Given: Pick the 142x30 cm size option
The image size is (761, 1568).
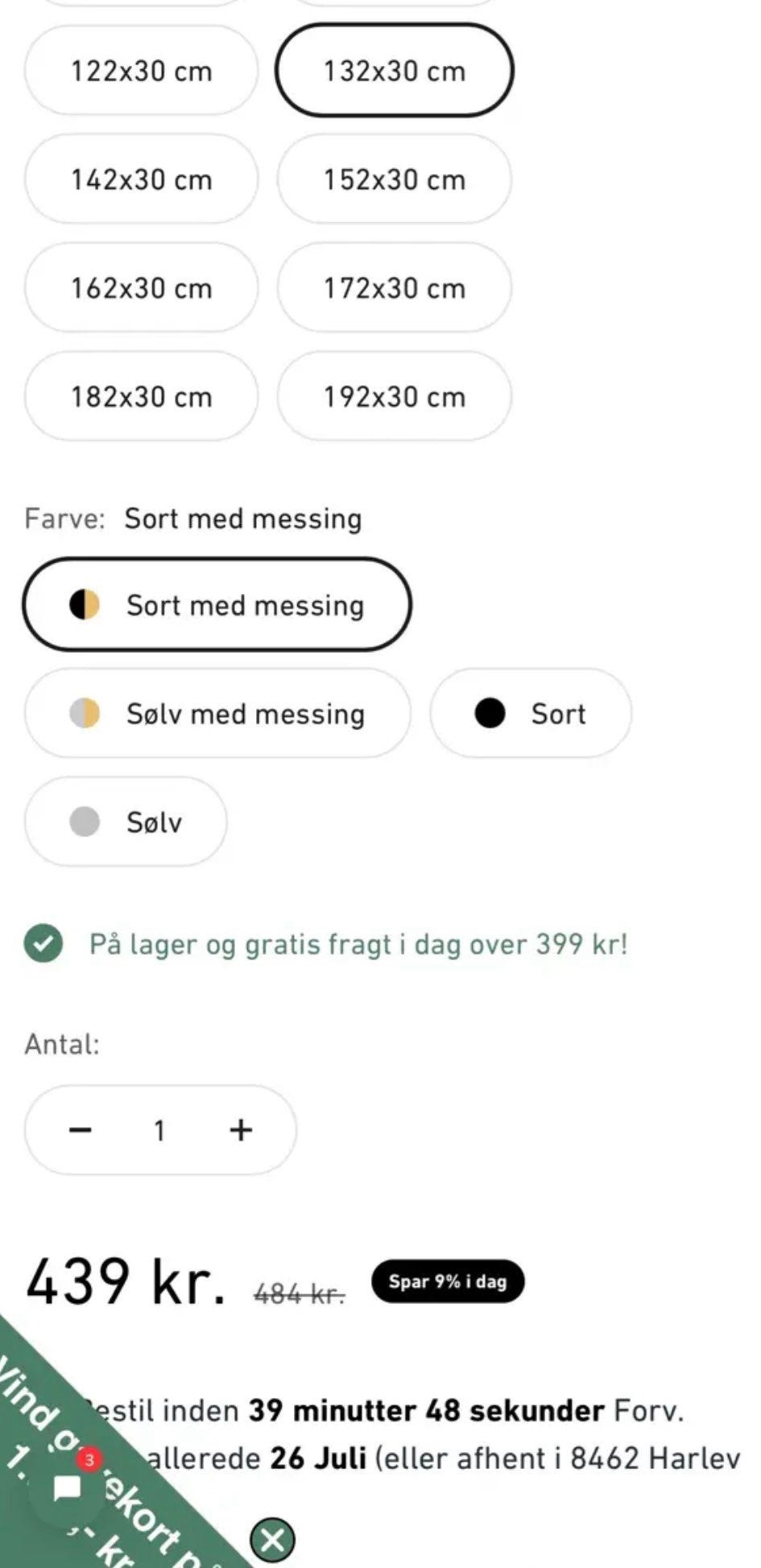Looking at the screenshot, I should point(141,179).
